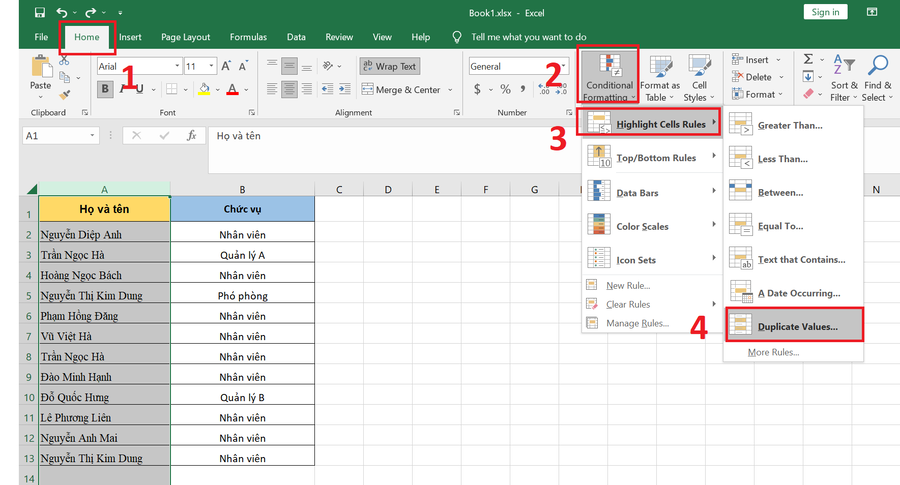900x485 pixels.
Task: Increase the font size
Action: tap(226, 66)
